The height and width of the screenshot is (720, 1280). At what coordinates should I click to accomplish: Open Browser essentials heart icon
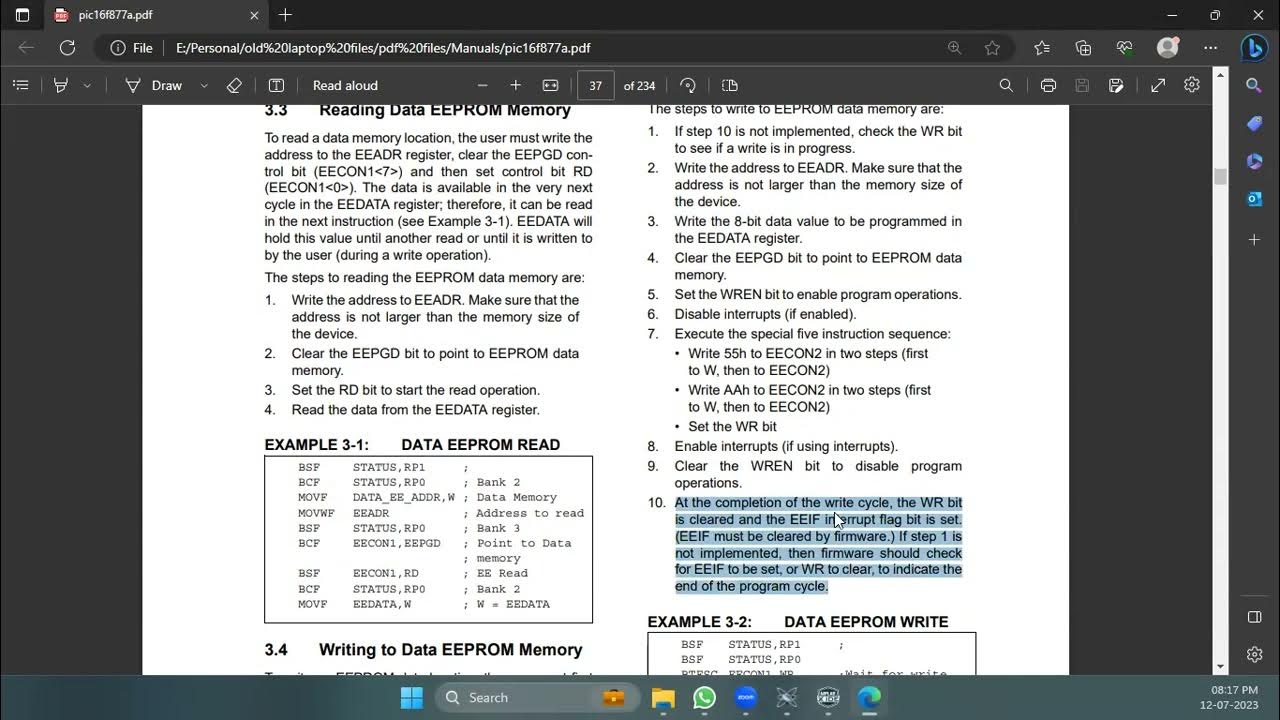click(1125, 47)
